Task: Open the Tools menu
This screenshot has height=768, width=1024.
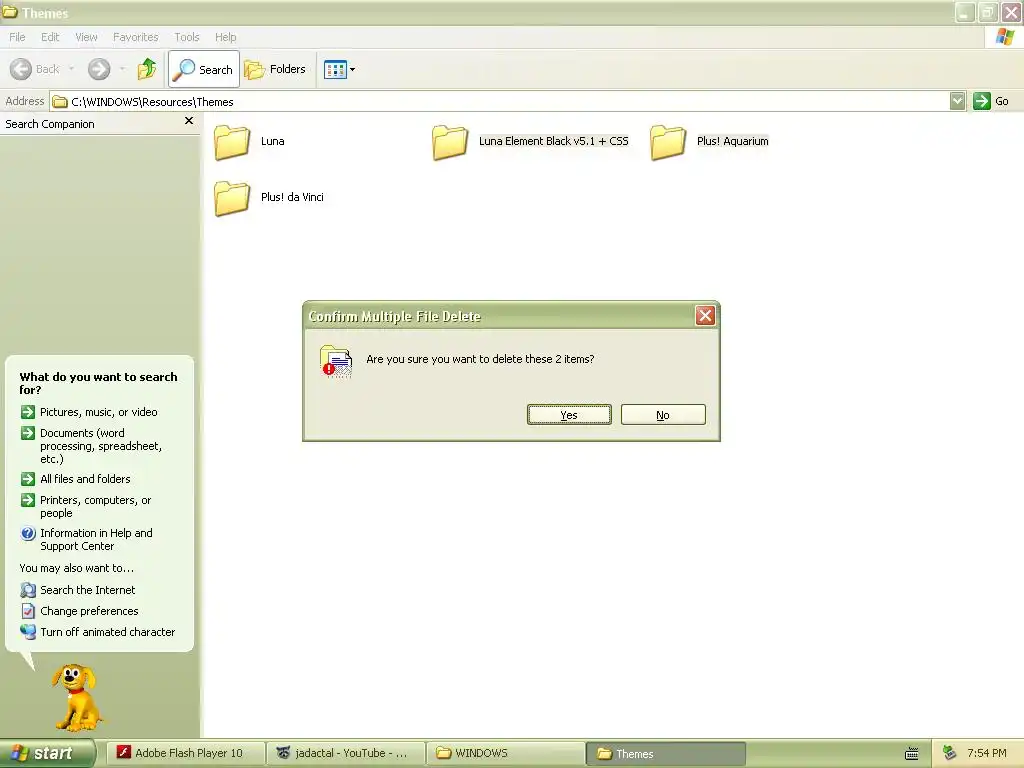Action: 186,37
